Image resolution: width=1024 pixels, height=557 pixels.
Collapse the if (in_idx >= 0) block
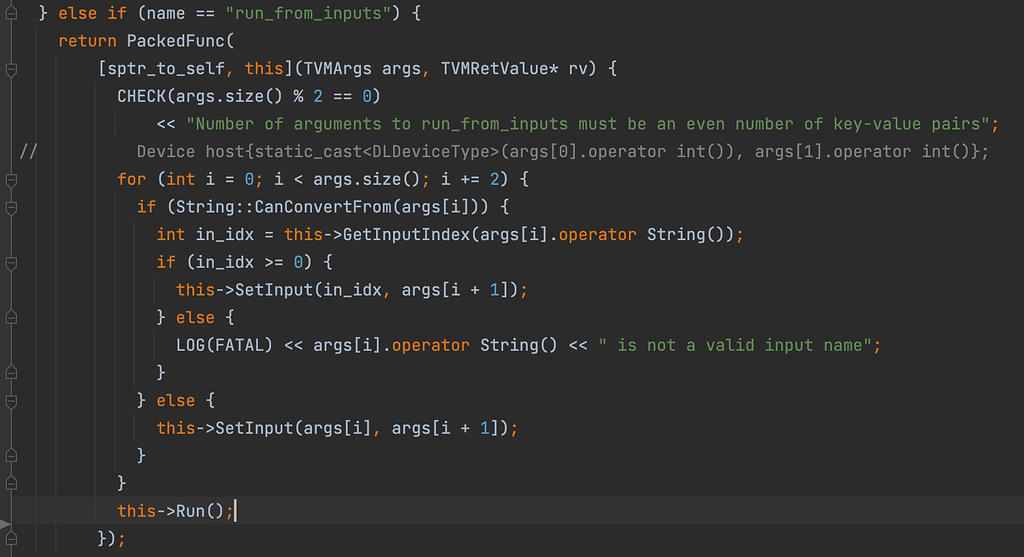pos(11,263)
